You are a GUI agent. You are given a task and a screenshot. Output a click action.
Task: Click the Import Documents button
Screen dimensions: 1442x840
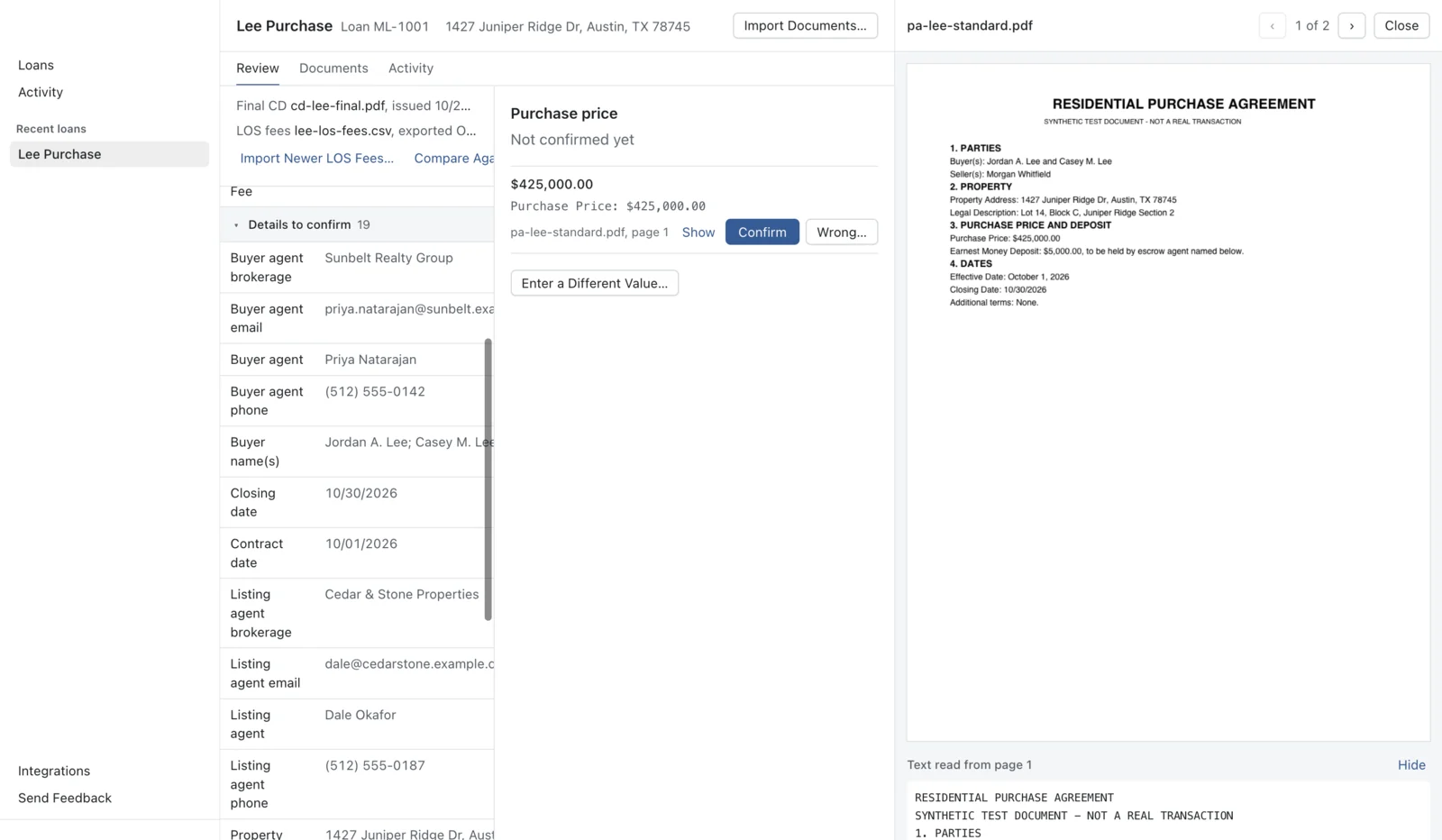[x=805, y=26]
